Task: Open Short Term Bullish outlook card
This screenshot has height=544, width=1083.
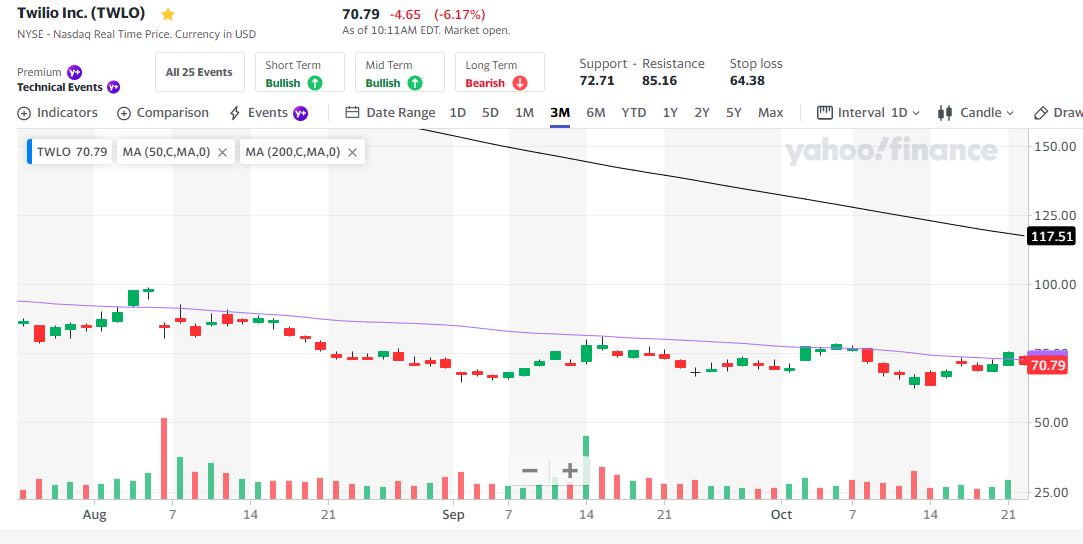Action: tap(300, 72)
